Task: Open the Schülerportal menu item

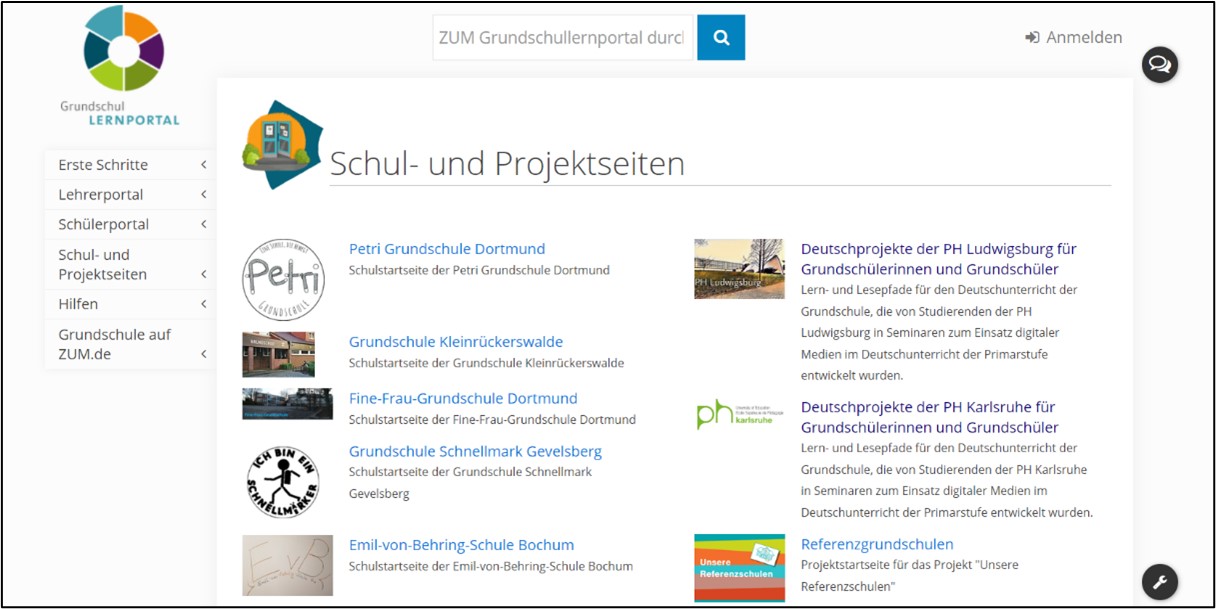Action: [104, 224]
